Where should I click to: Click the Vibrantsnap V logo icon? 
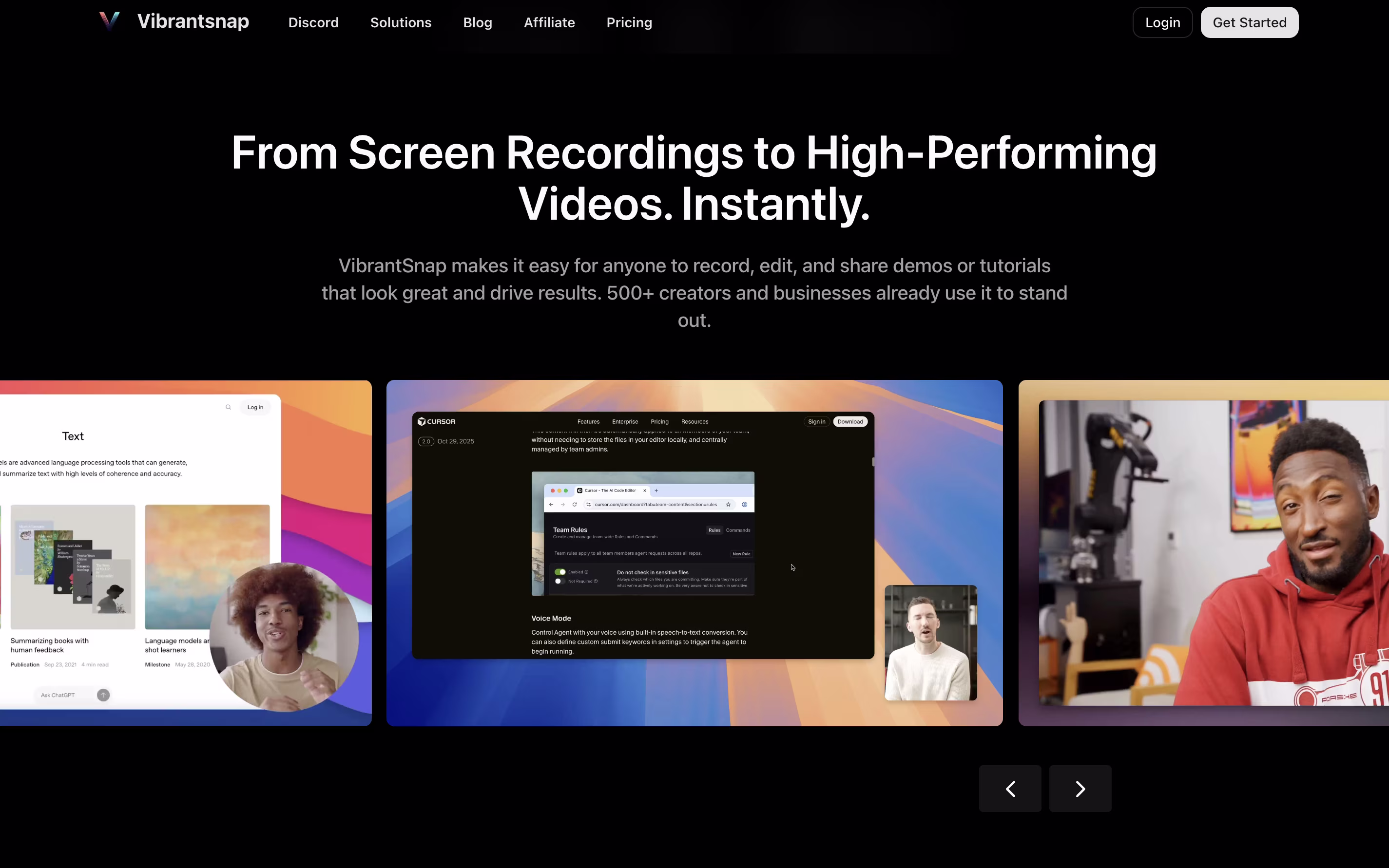pos(109,22)
